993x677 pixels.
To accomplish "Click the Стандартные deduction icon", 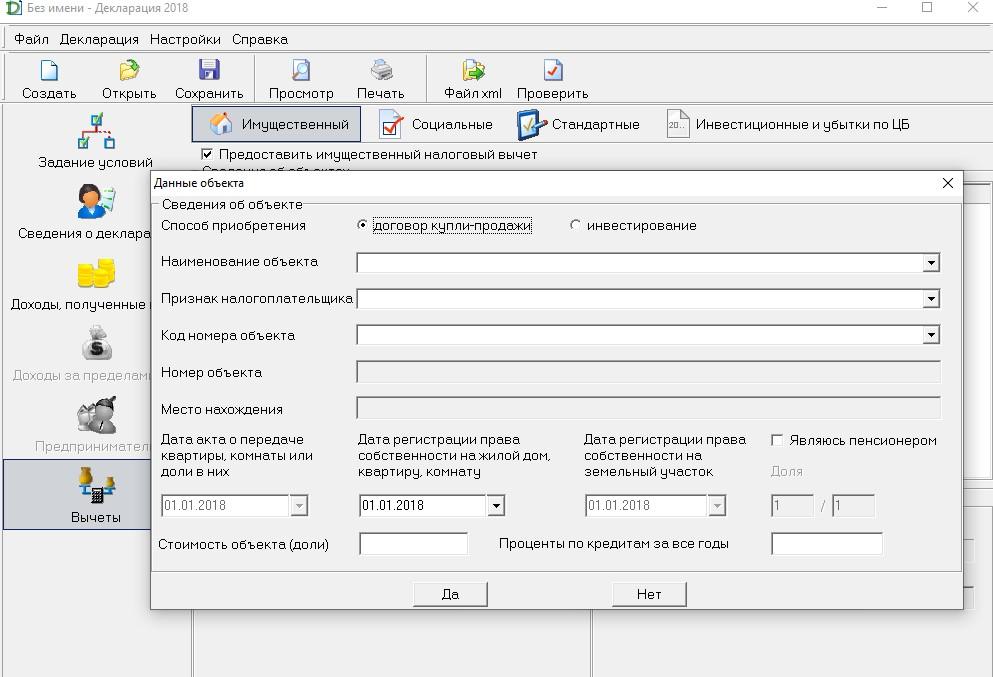I will (x=531, y=124).
